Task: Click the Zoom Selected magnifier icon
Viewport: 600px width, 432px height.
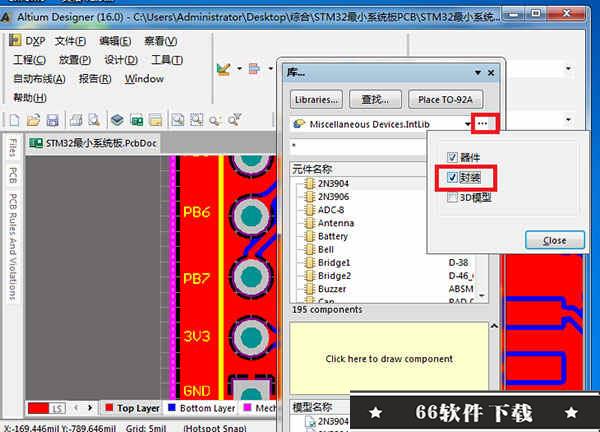Action: coord(215,121)
